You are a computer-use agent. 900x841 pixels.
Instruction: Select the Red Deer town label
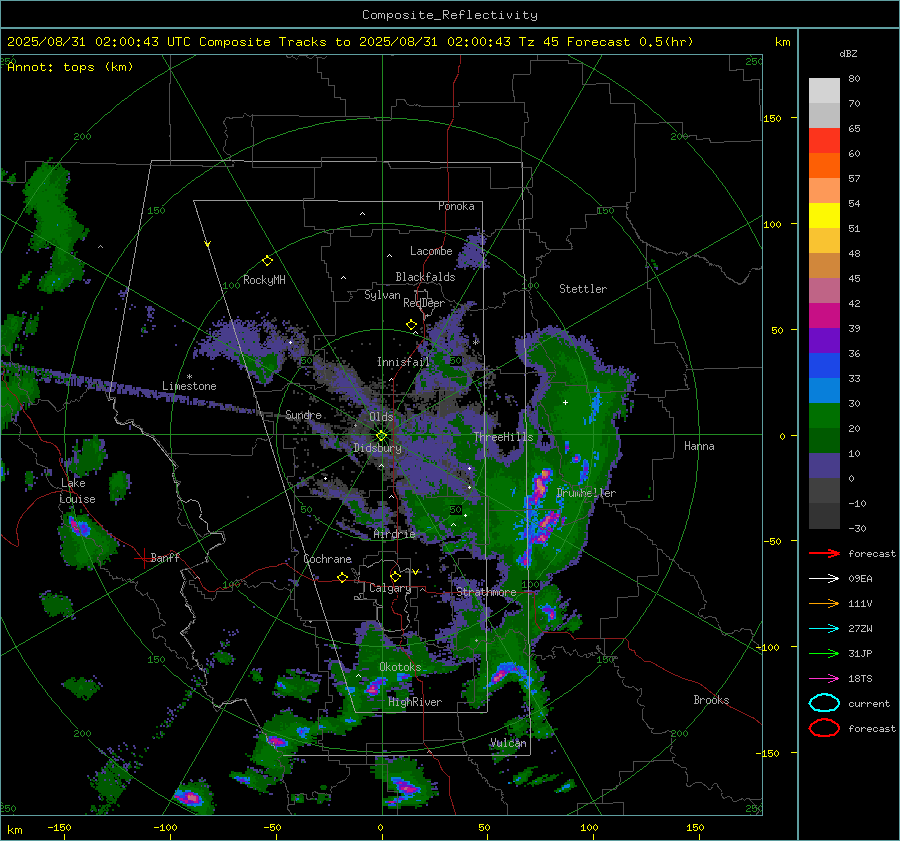point(424,303)
